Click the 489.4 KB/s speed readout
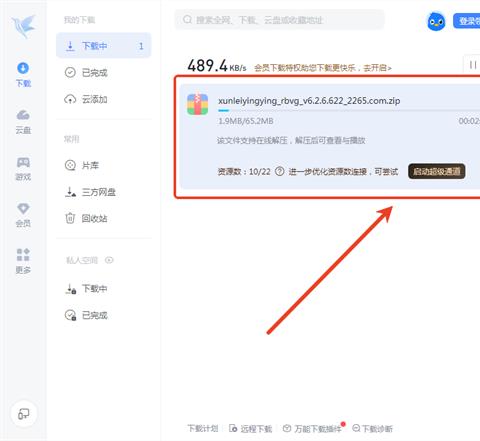This screenshot has width=480, height=441. [217, 66]
